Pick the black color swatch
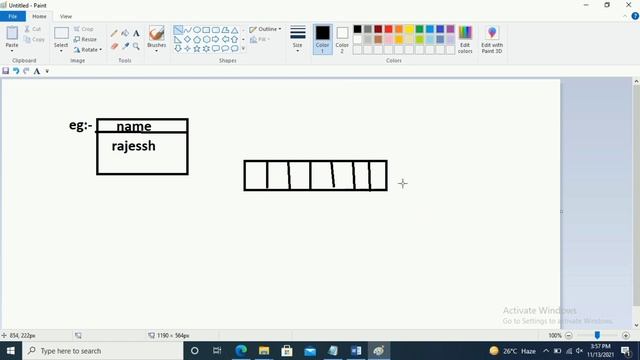 (357, 29)
